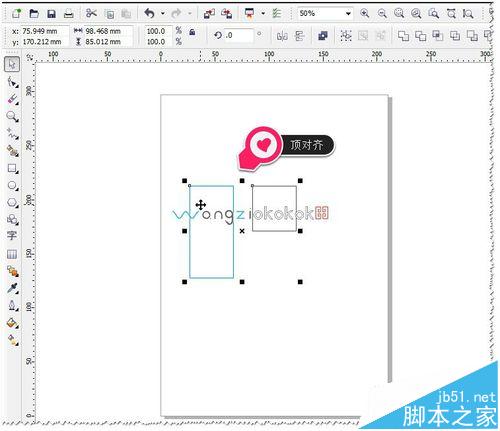Cut selection with the scissors icon

[91, 13]
